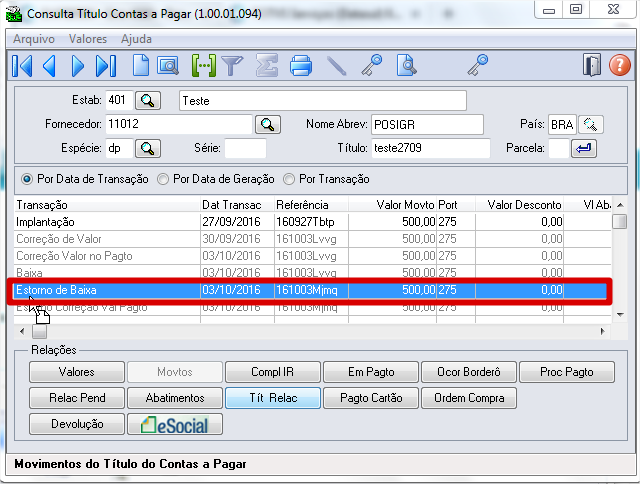
Task: Go to next record arrow icon
Action: click(x=78, y=66)
